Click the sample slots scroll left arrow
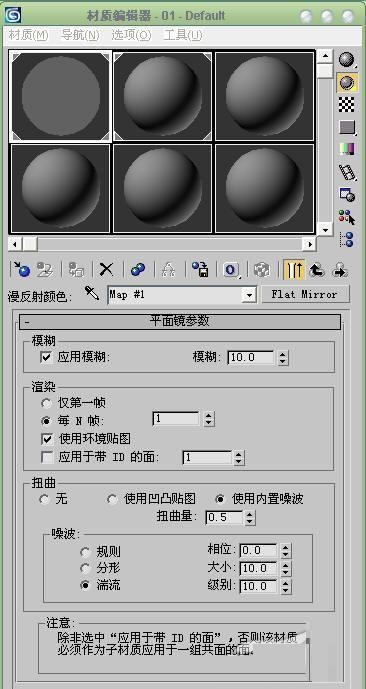 pyautogui.click(x=14, y=243)
